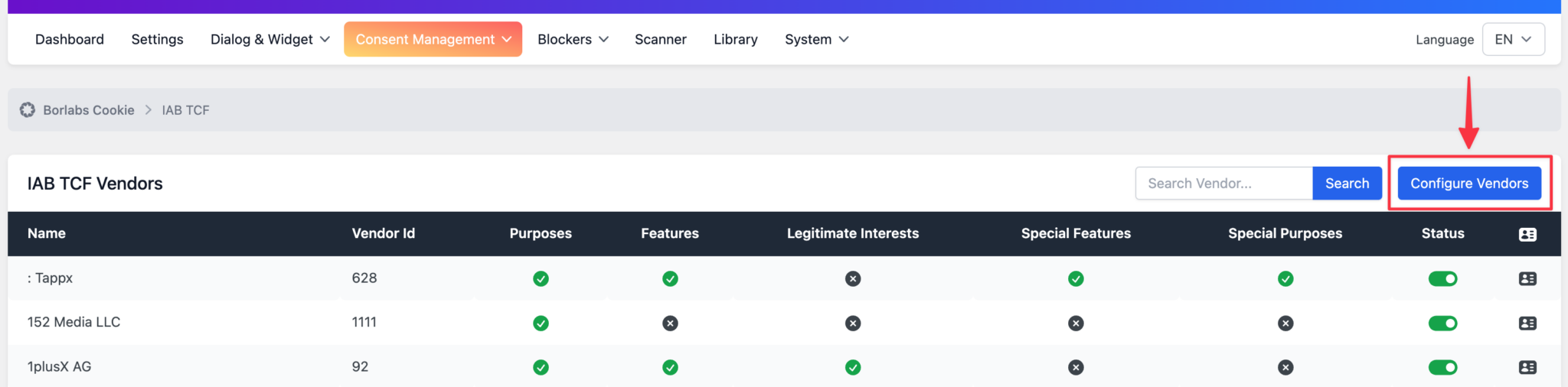Open vendor details icon for 1plusX AG
This screenshot has height=387, width=1568.
coord(1527,368)
